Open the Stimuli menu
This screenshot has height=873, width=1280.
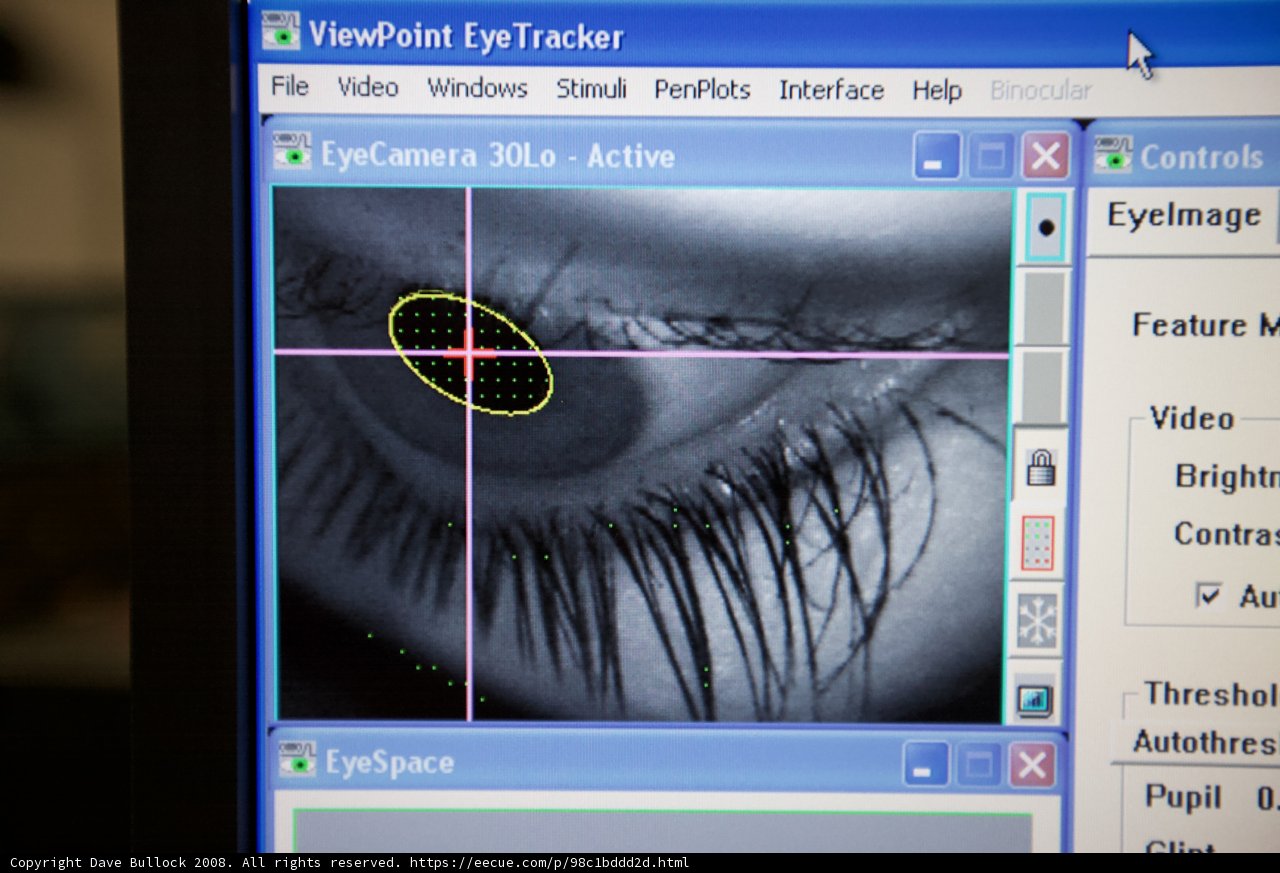point(591,89)
